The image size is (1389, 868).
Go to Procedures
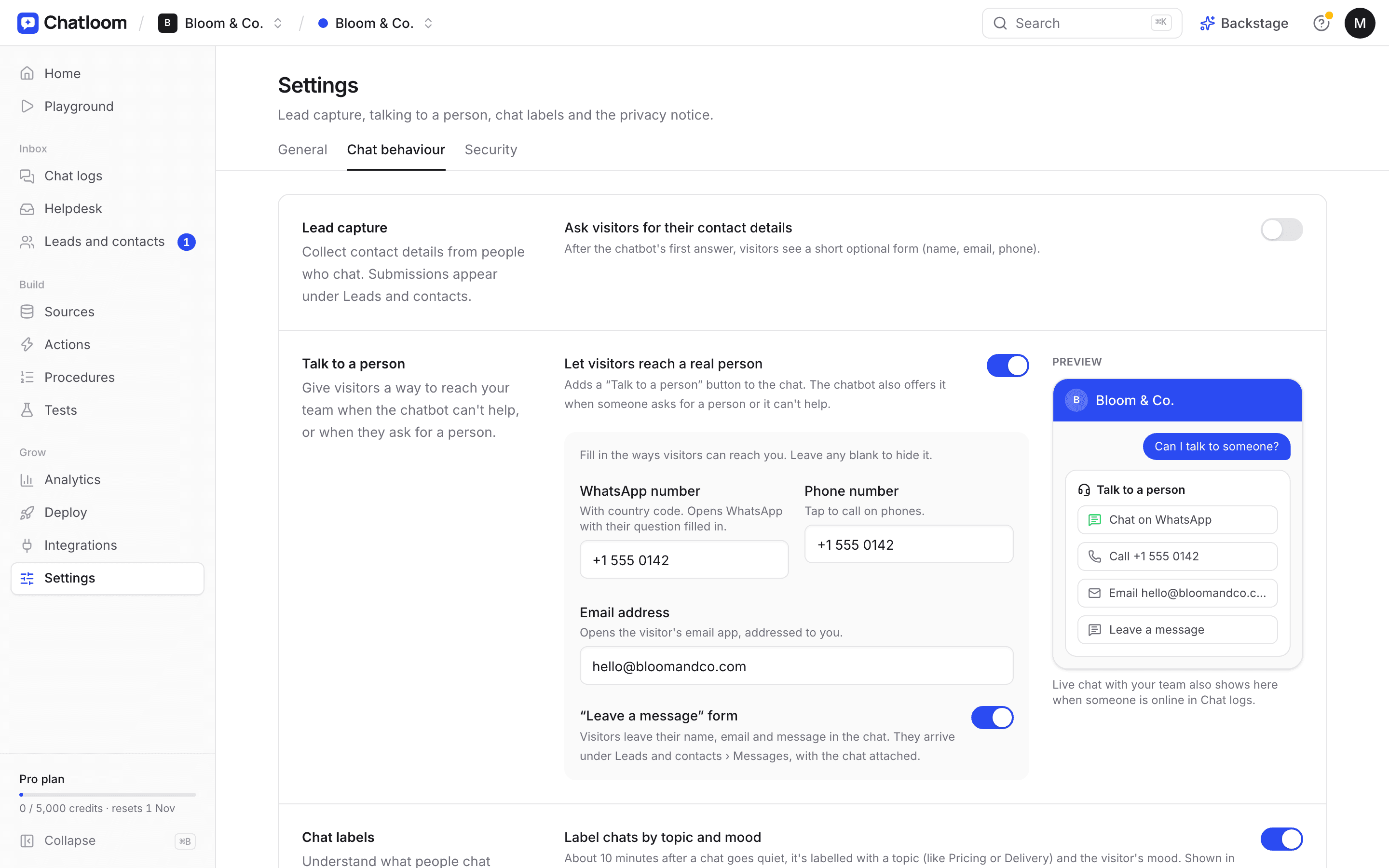pos(108,377)
